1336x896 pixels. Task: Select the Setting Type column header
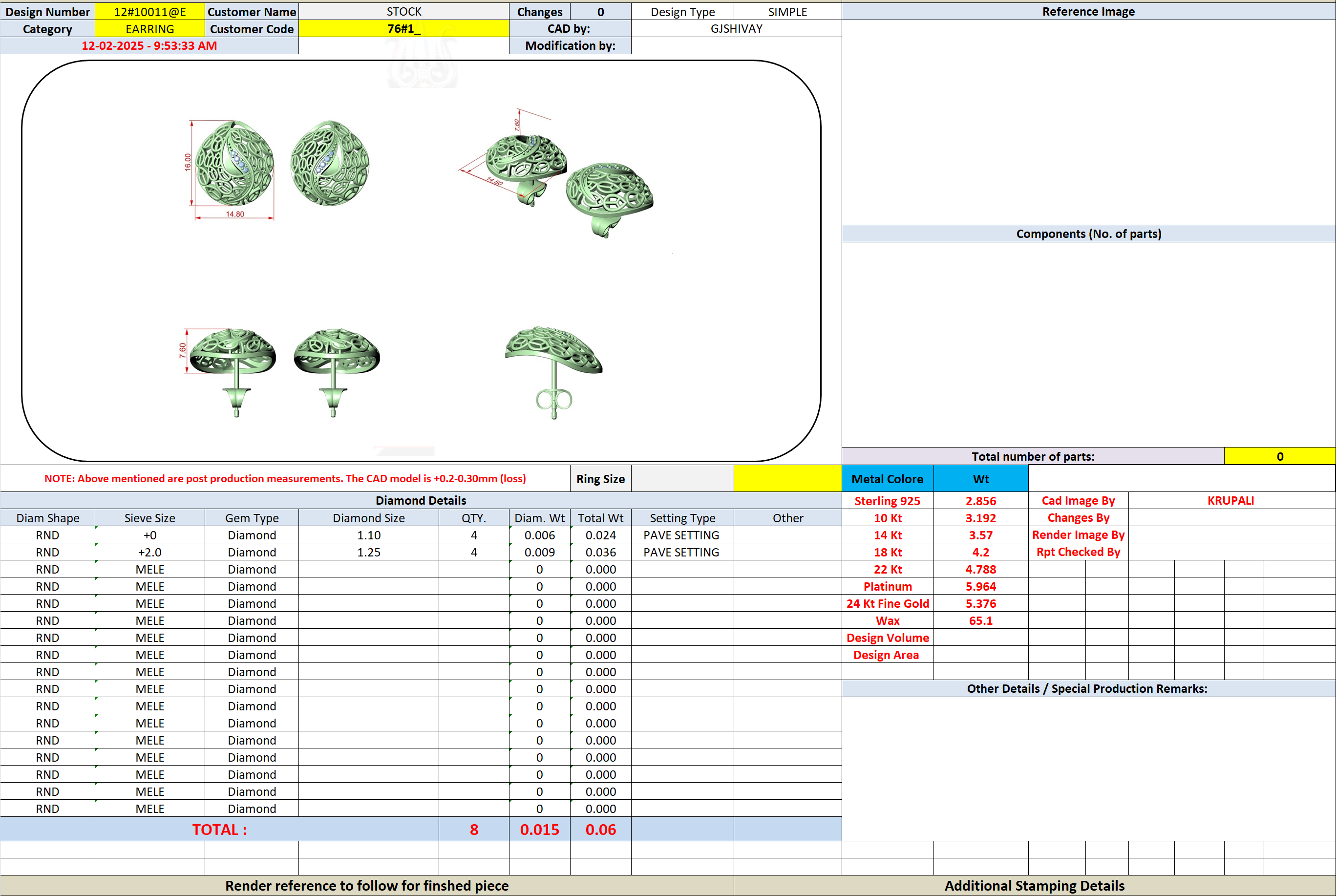[682, 518]
